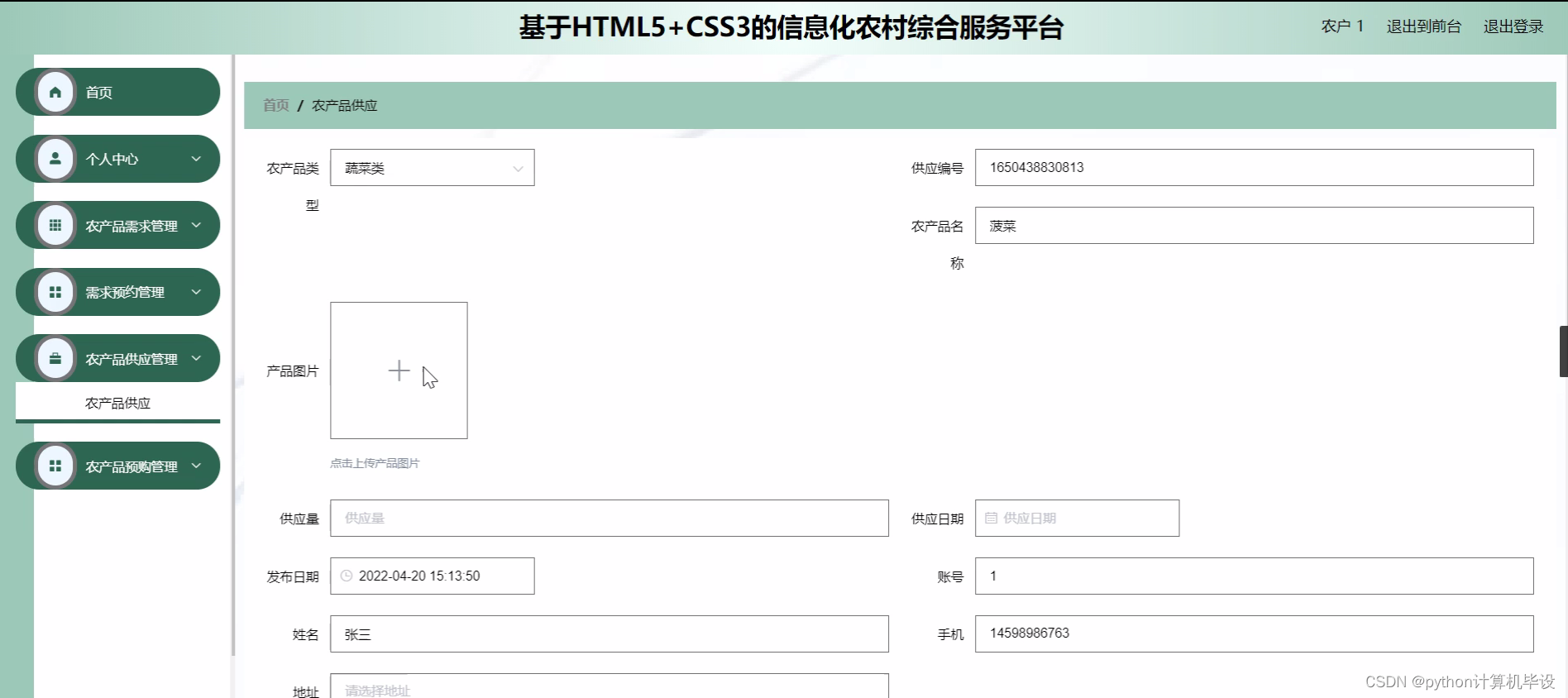The image size is (1568, 698).
Task: Click the 农产品供应 breadcrumb text
Action: [344, 105]
